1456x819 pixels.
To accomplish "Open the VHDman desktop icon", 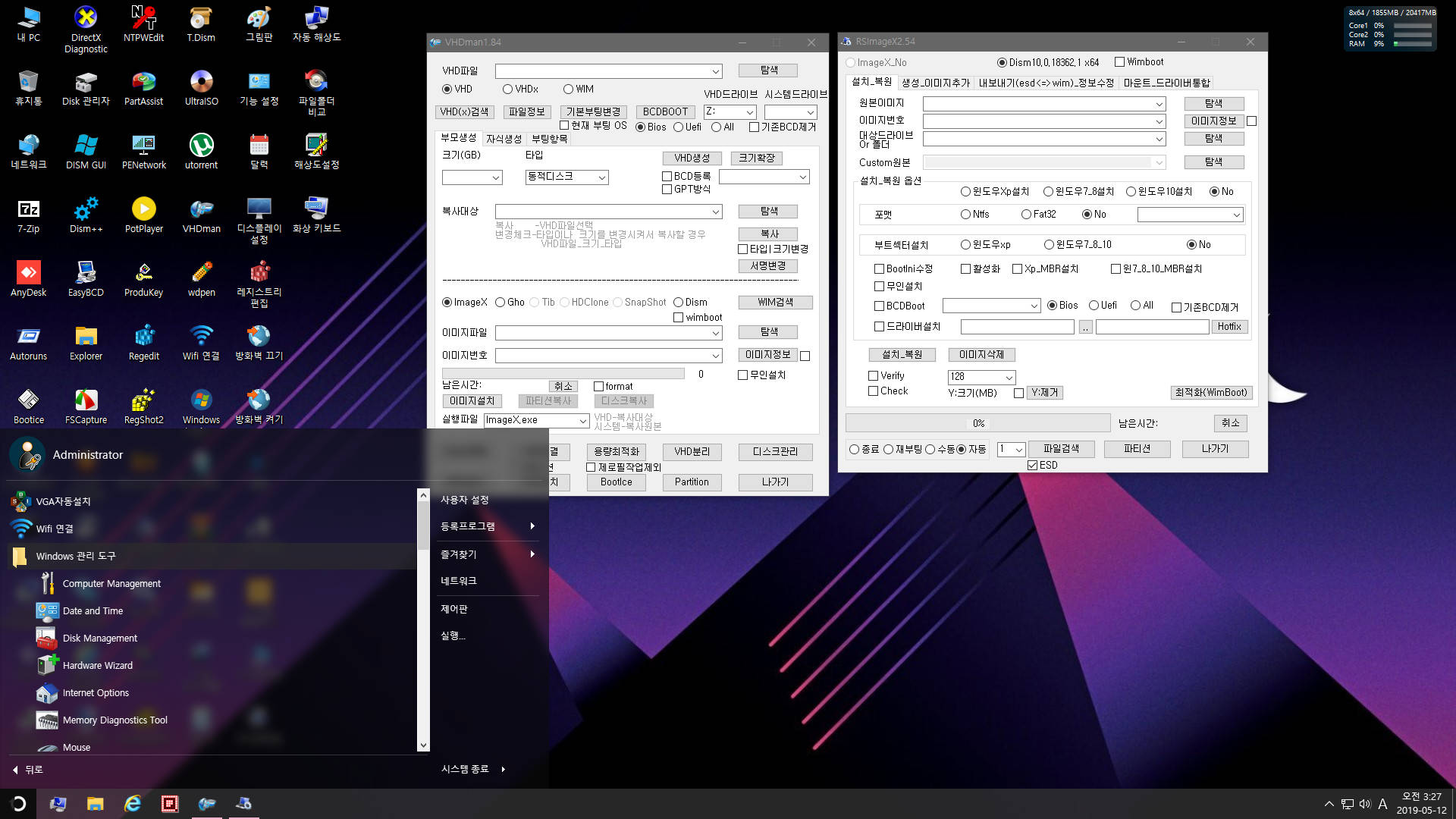I will 201,215.
